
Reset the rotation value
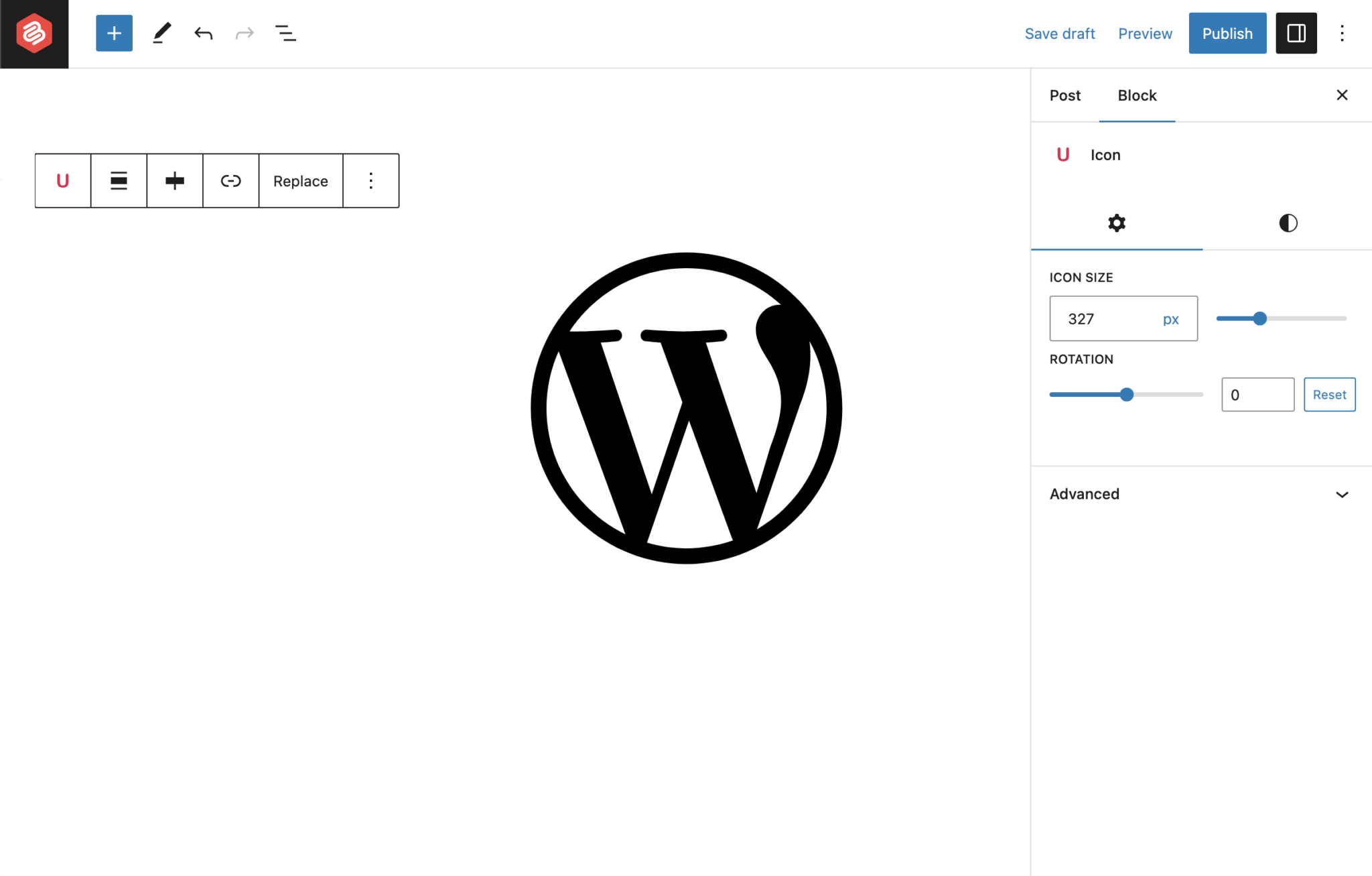tap(1329, 394)
